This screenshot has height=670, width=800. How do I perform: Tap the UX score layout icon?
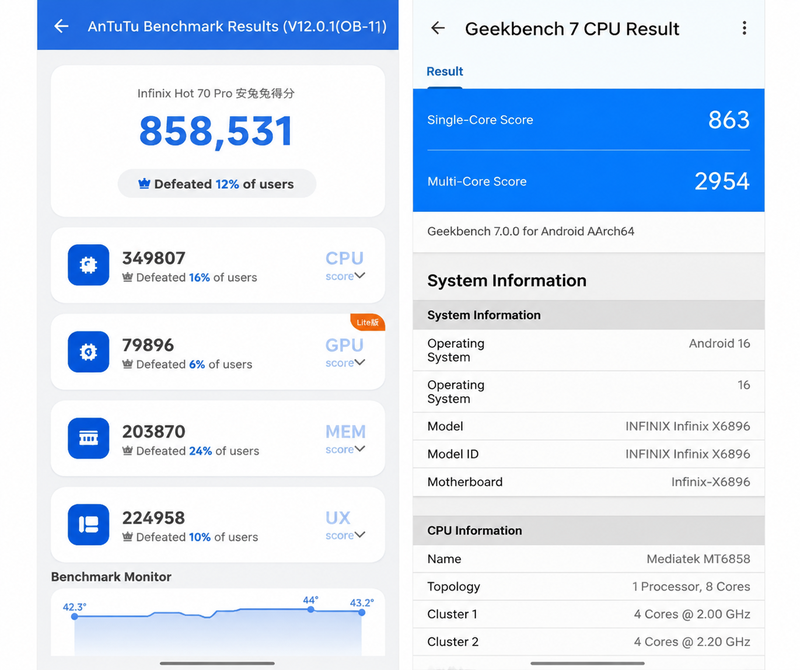click(88, 525)
